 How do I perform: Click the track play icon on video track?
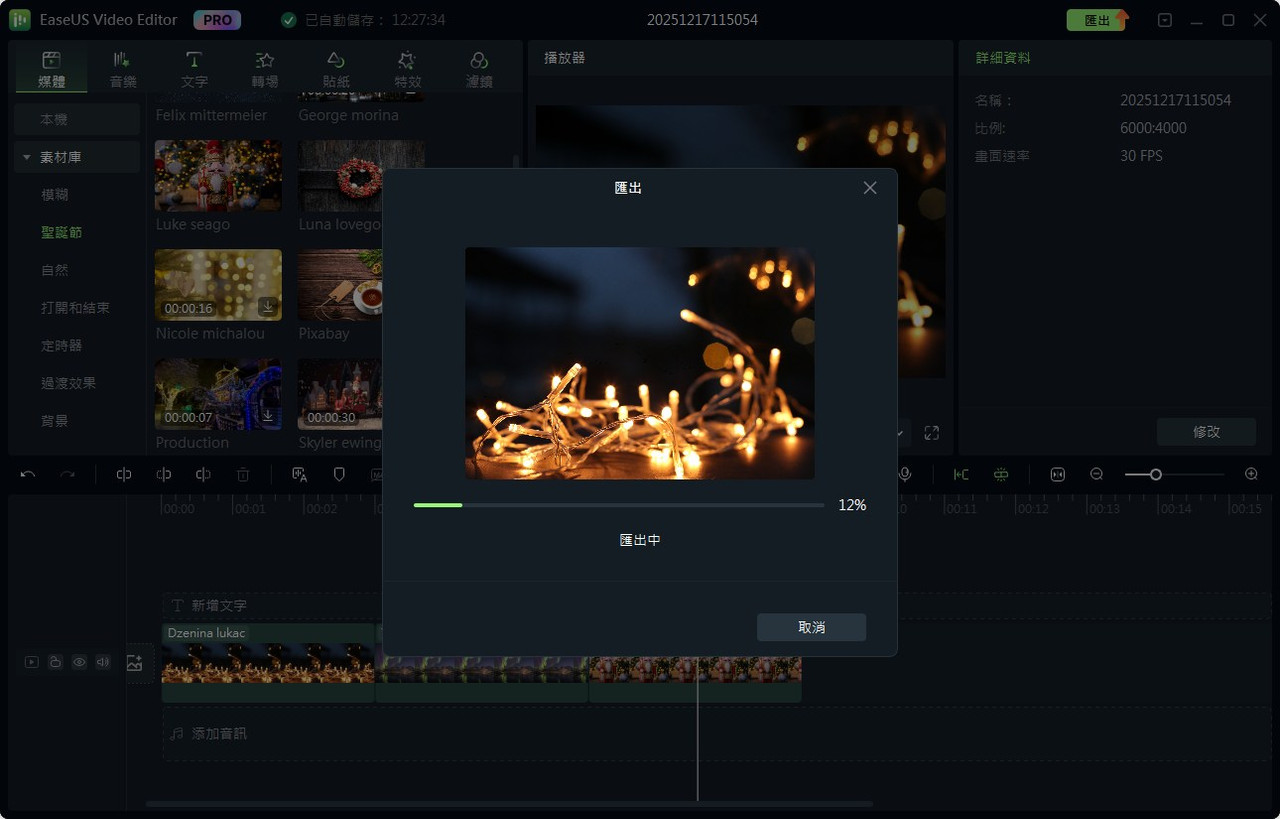point(32,662)
